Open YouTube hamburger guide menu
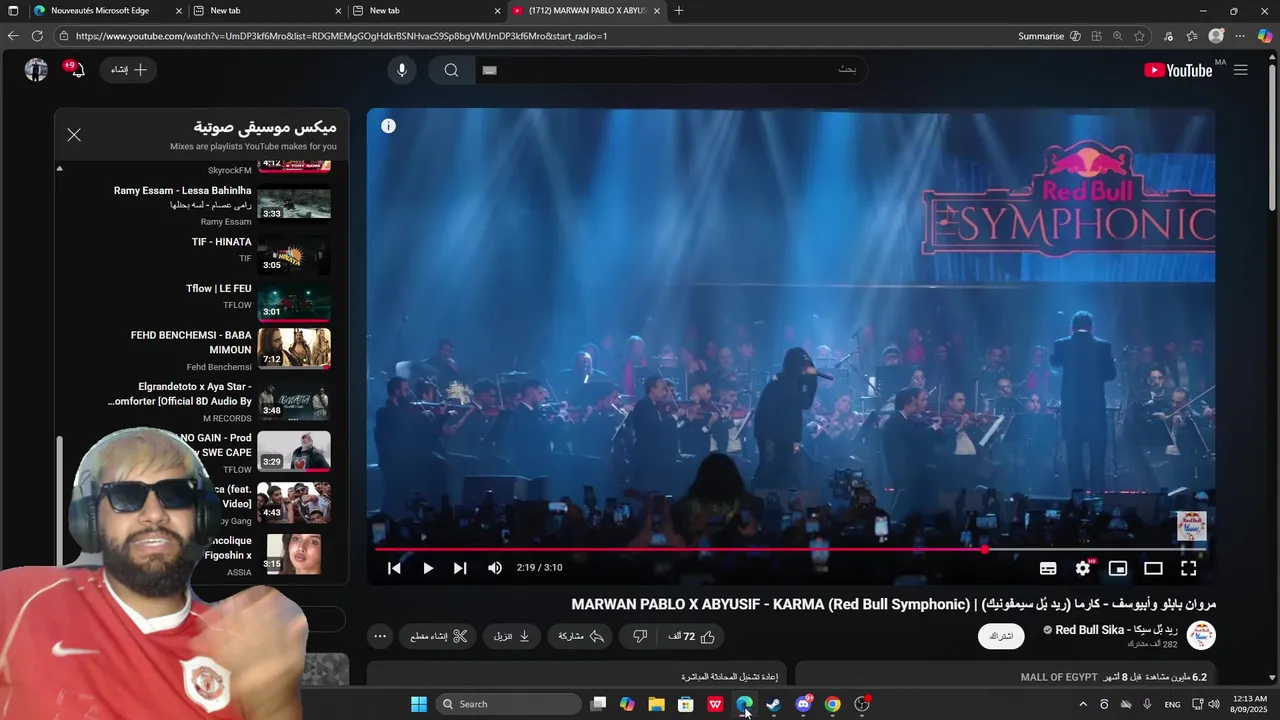The width and height of the screenshot is (1280, 720). click(x=1240, y=70)
